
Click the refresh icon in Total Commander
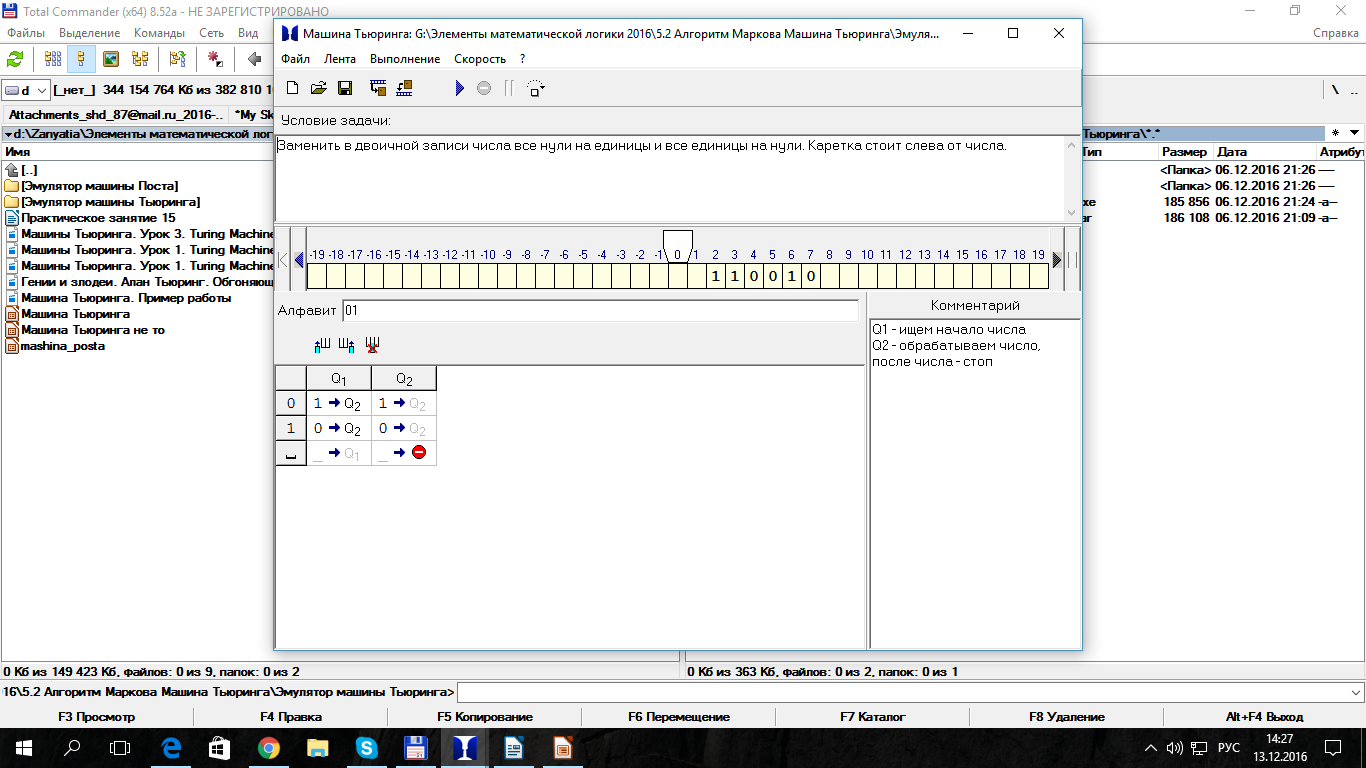(15, 59)
